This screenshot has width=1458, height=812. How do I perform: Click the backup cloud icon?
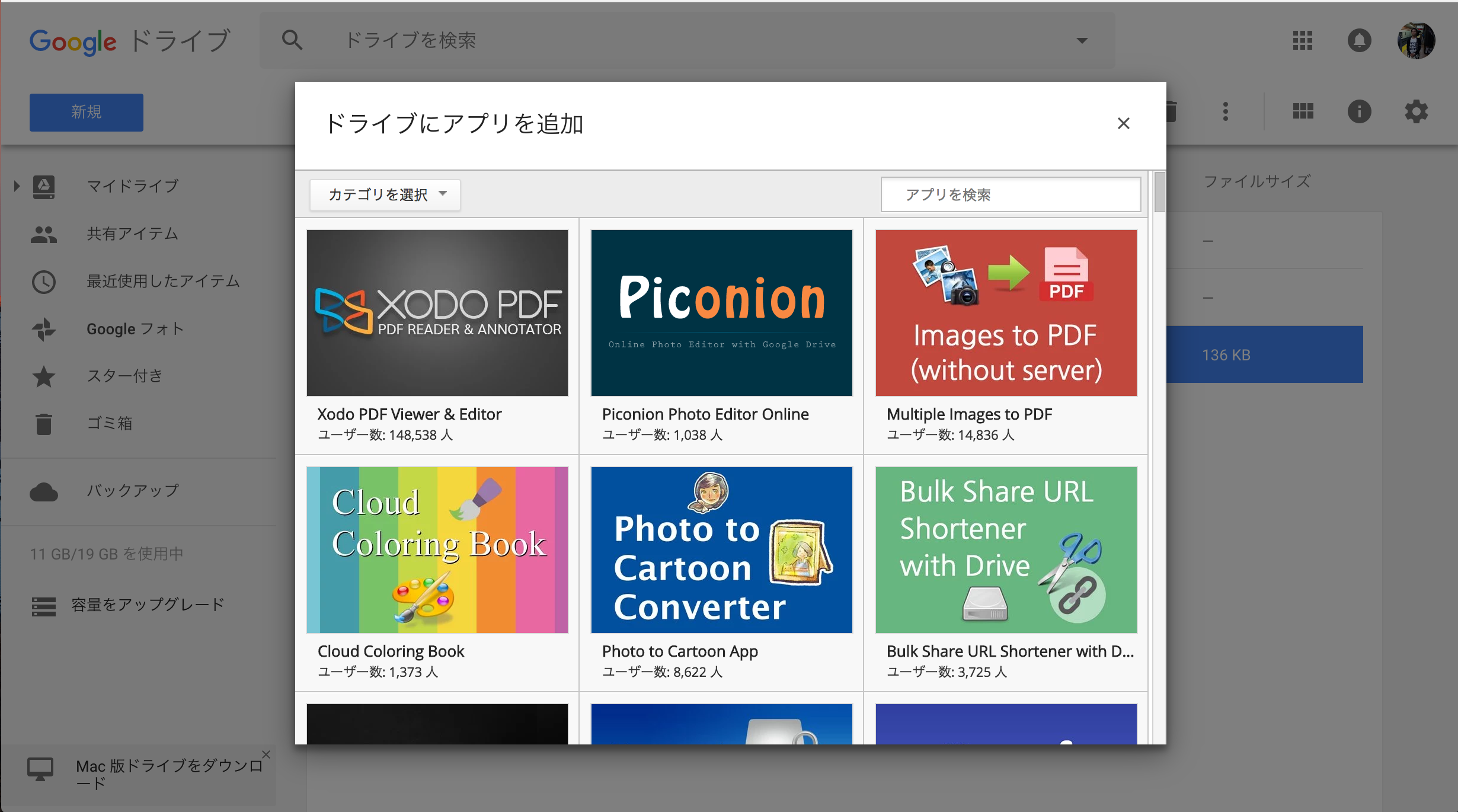click(x=44, y=492)
